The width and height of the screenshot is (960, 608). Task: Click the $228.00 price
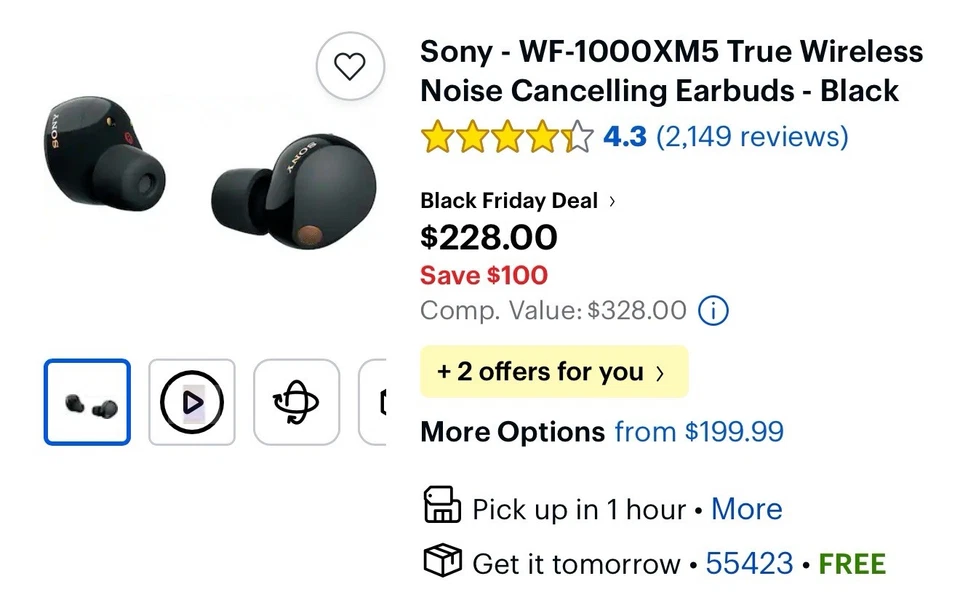pyautogui.click(x=489, y=238)
